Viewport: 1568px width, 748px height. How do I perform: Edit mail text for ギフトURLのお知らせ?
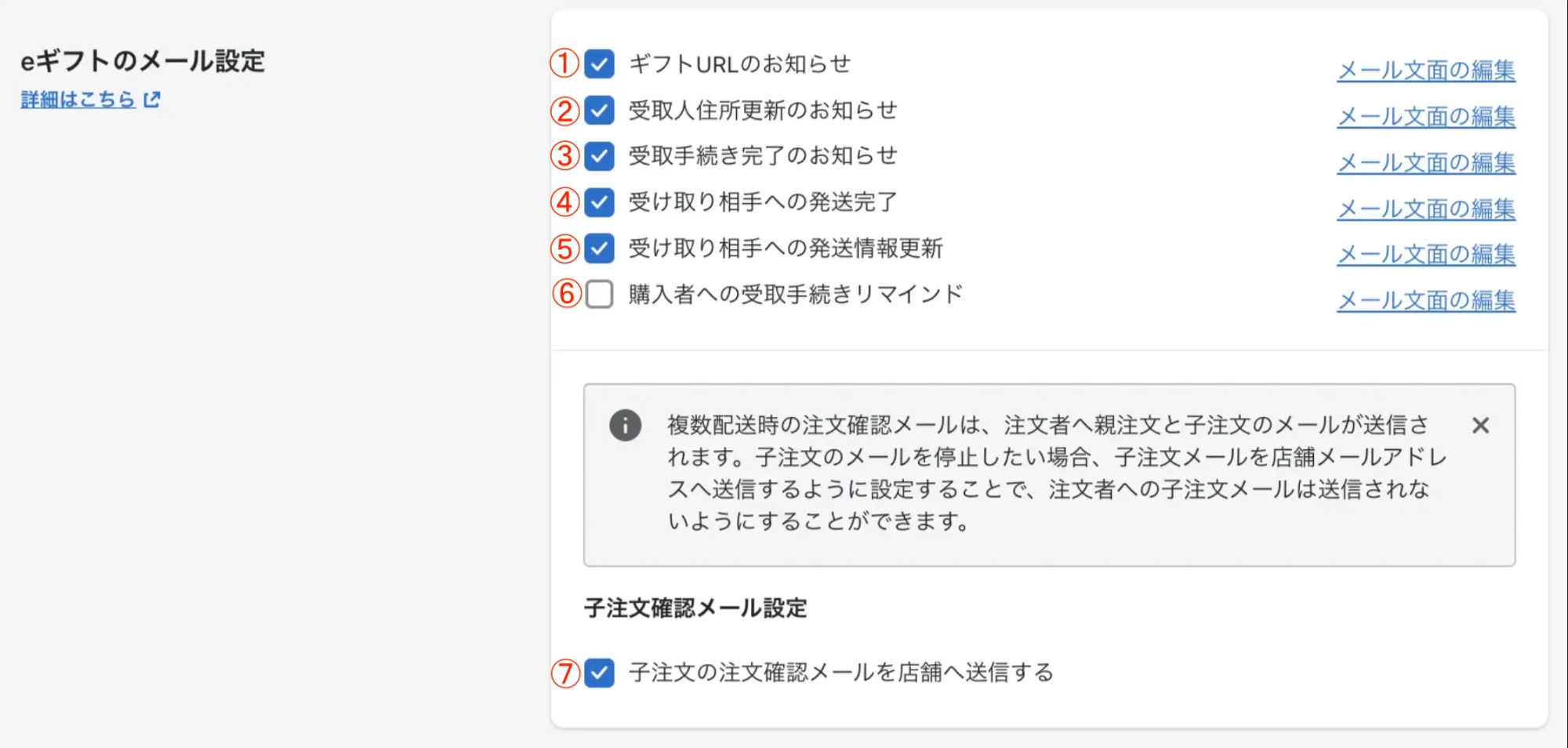tap(1425, 71)
